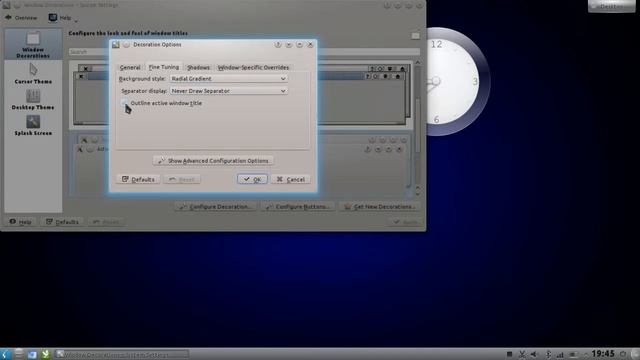Click the Window Decorations taskbar entry
Image resolution: width=640 pixels, height=360 pixels.
coord(122,354)
